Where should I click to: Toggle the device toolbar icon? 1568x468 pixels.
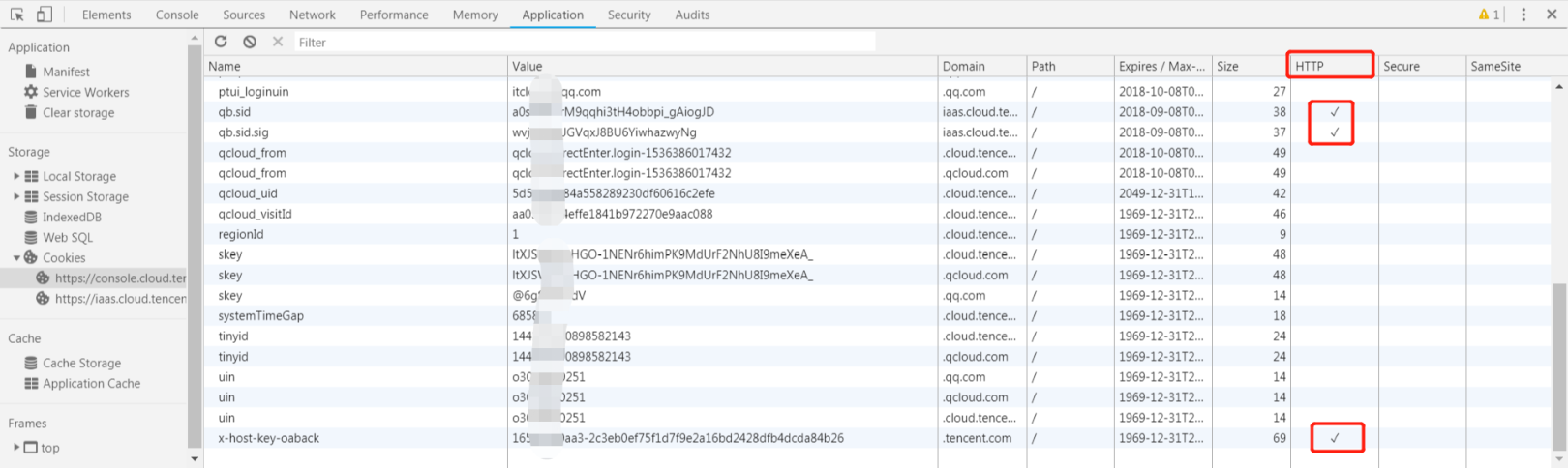[45, 15]
